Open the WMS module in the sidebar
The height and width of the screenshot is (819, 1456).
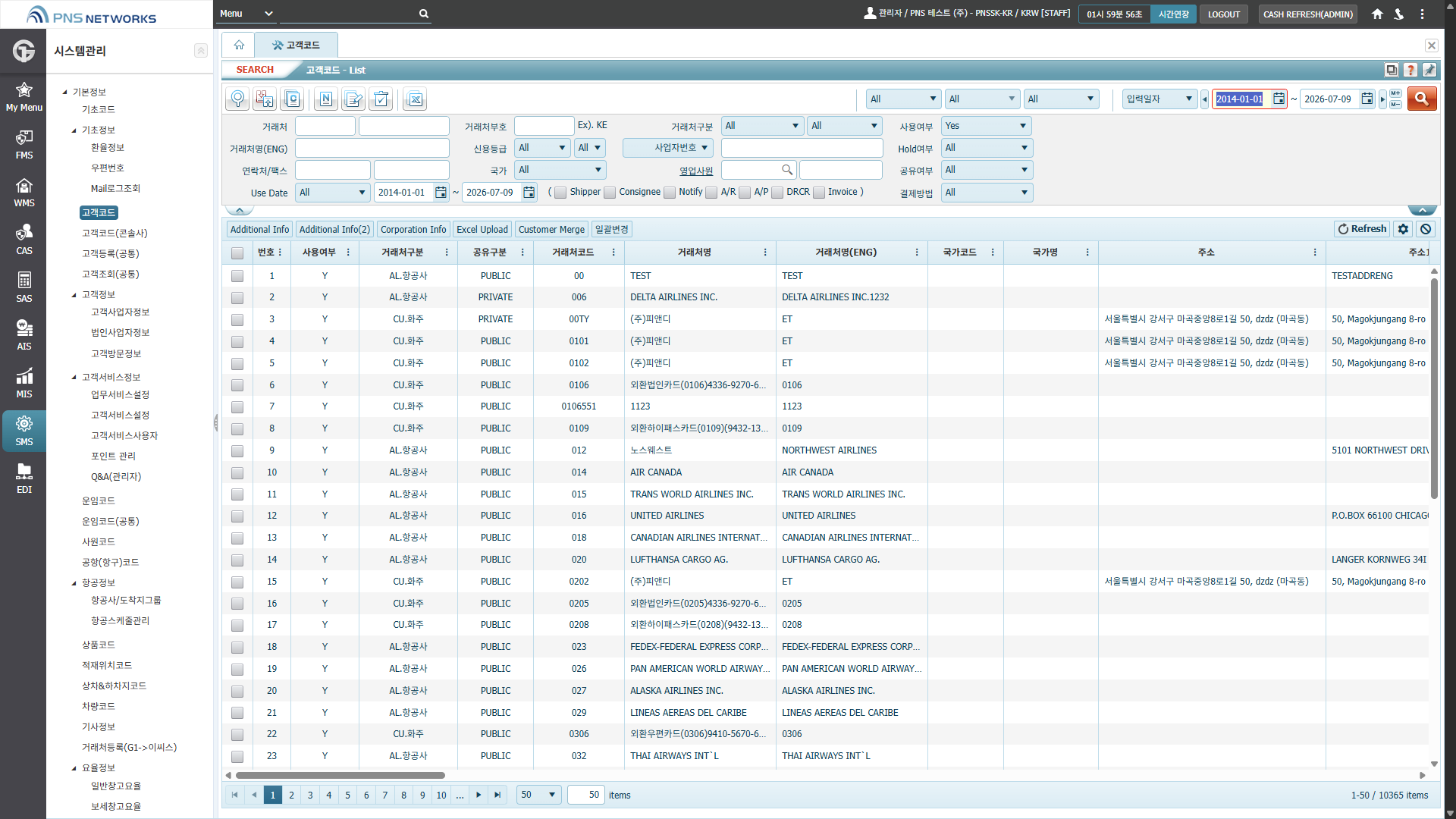(24, 192)
